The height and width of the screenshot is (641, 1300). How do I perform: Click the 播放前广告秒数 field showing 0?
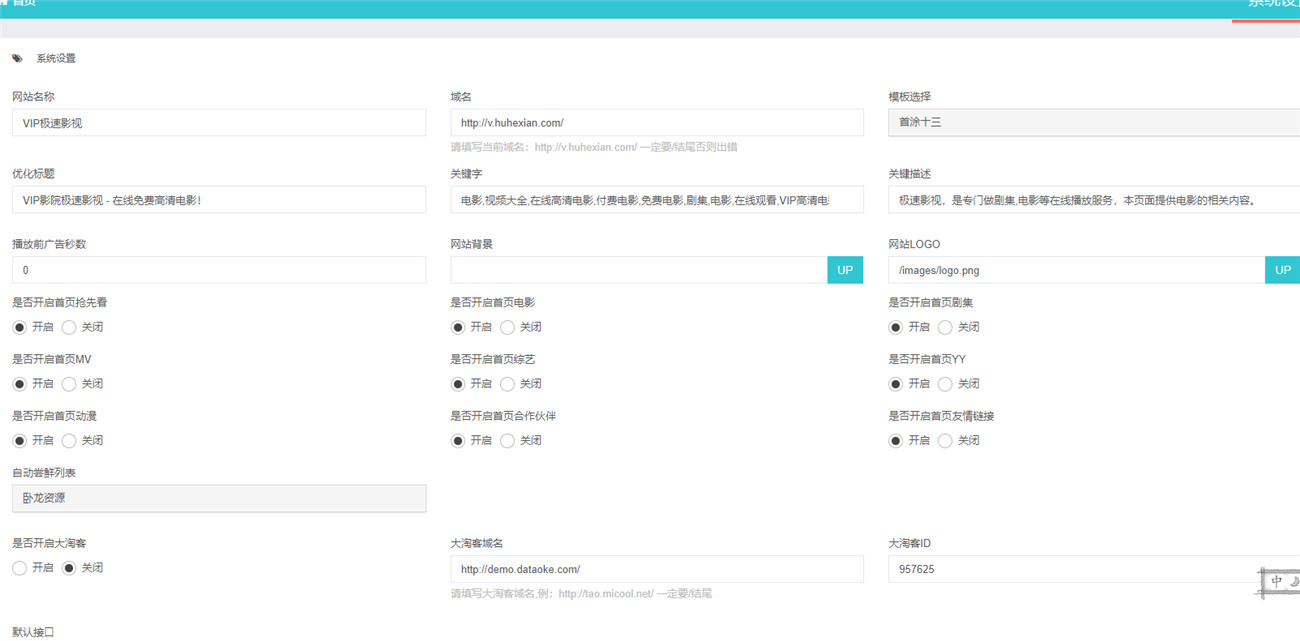click(218, 269)
